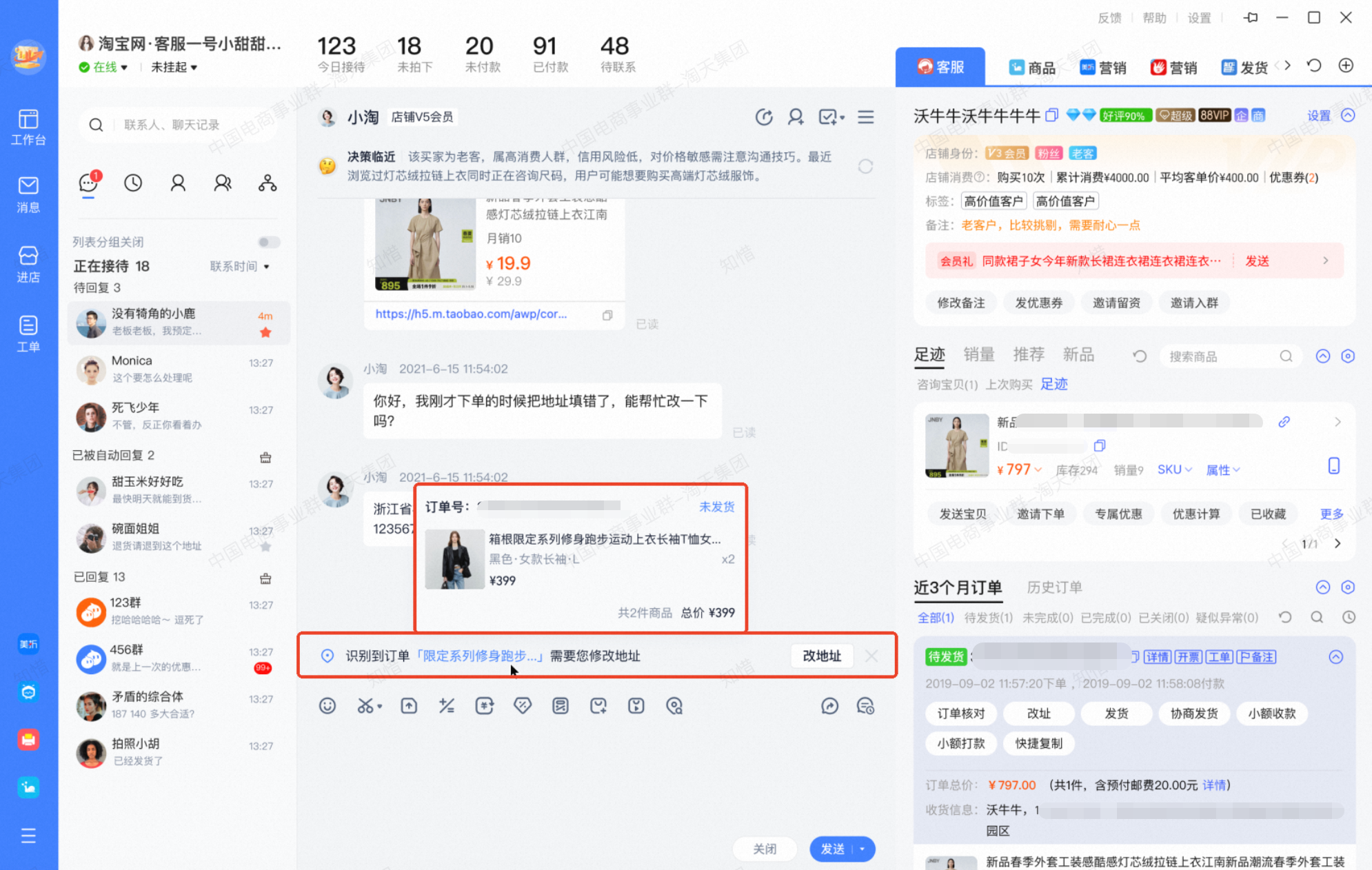
Task: Click the 关闭 button below chat input
Action: [765, 849]
